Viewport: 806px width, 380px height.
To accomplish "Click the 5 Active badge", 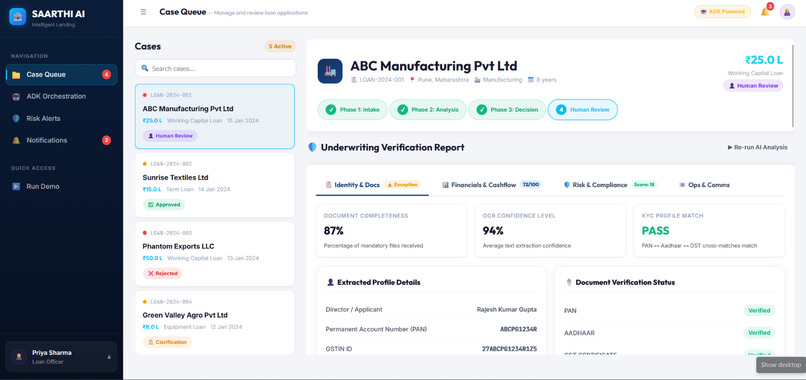I will [280, 46].
